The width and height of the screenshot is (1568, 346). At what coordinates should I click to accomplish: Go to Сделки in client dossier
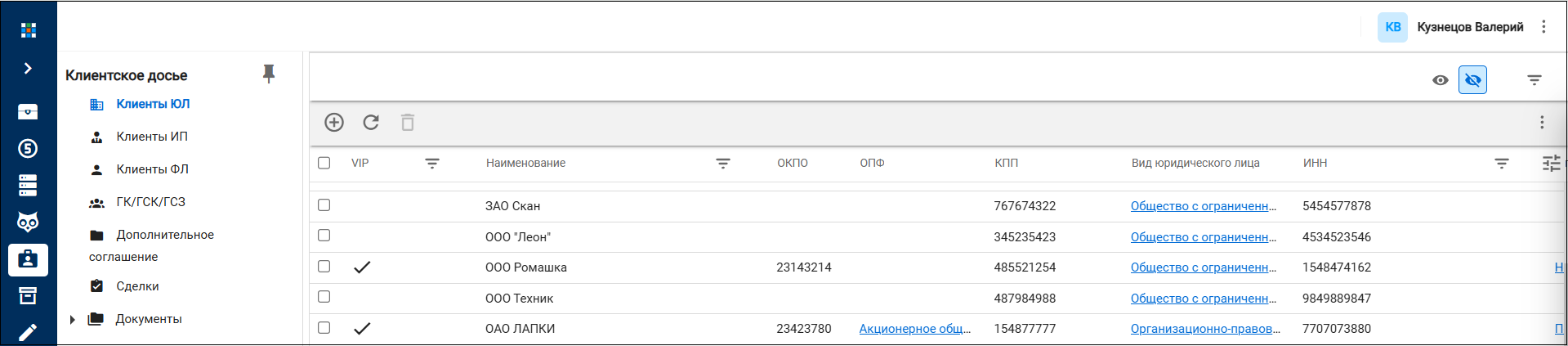tap(137, 286)
